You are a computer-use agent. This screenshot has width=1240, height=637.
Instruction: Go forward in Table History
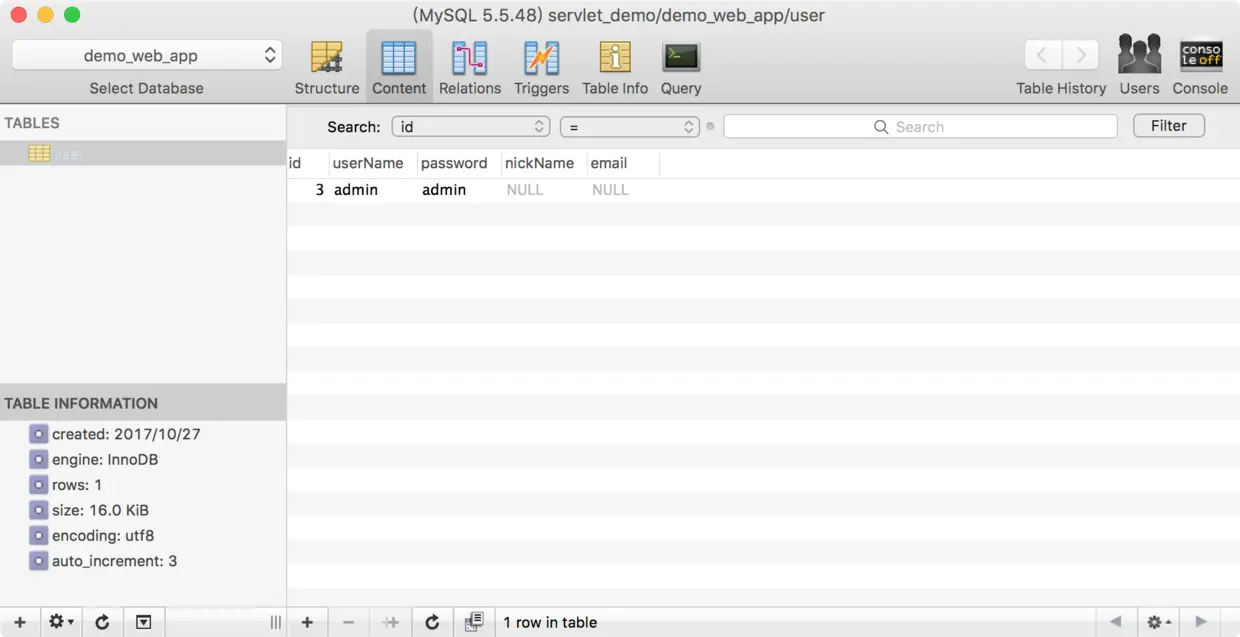(1080, 55)
